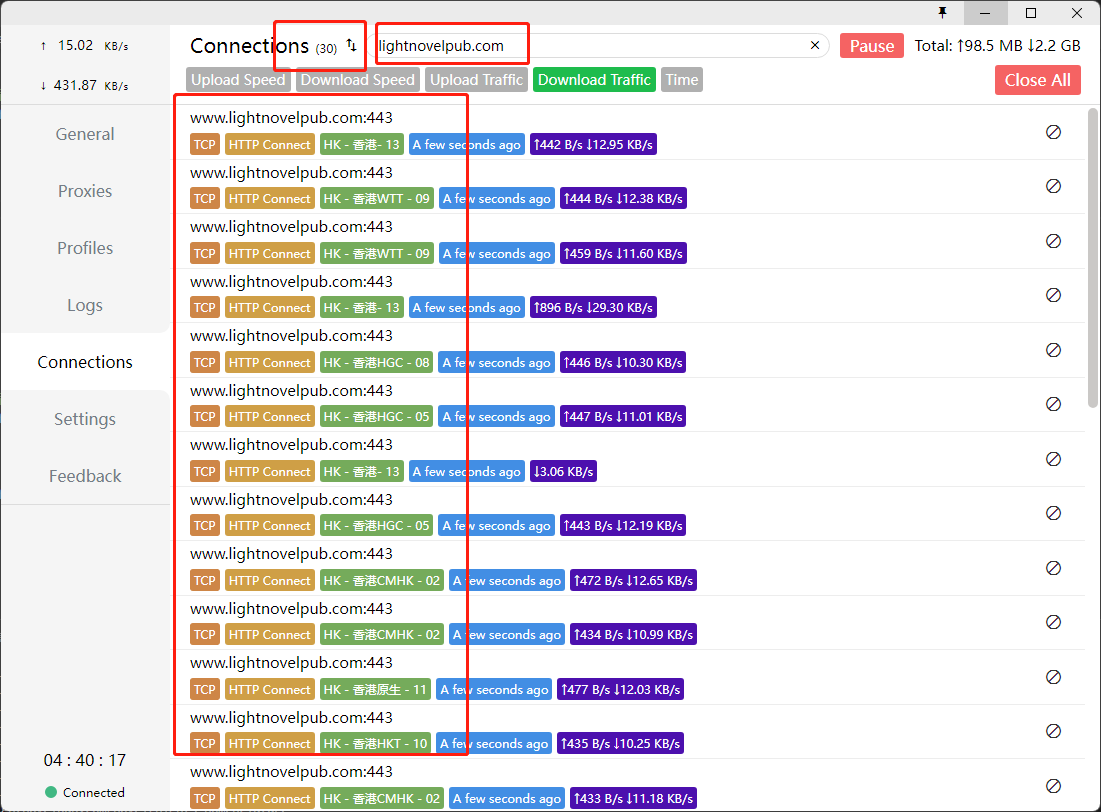The height and width of the screenshot is (812, 1101).
Task: Sort connections by Time
Action: coord(682,79)
